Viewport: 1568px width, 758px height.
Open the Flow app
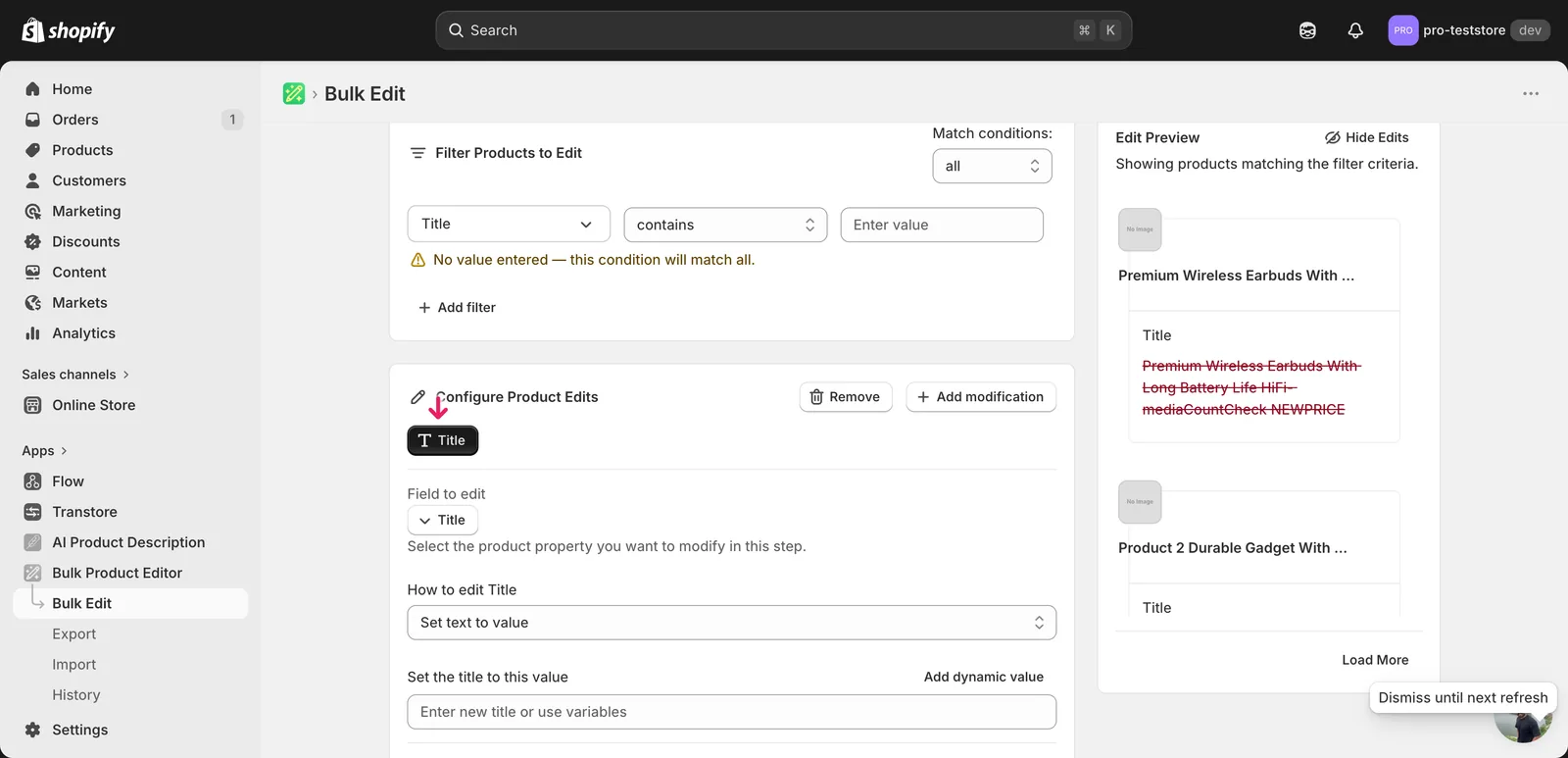68,481
